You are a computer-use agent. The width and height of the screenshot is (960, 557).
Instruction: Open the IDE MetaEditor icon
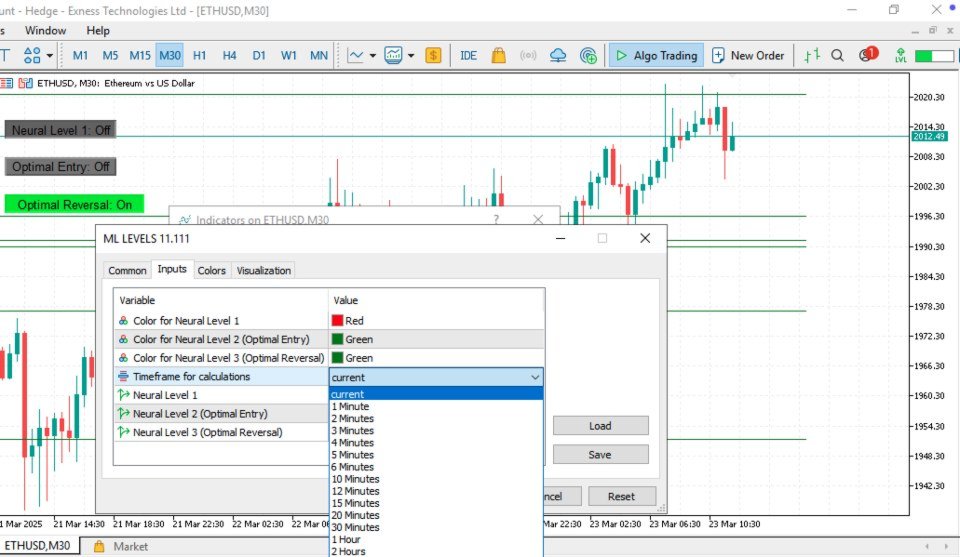468,56
